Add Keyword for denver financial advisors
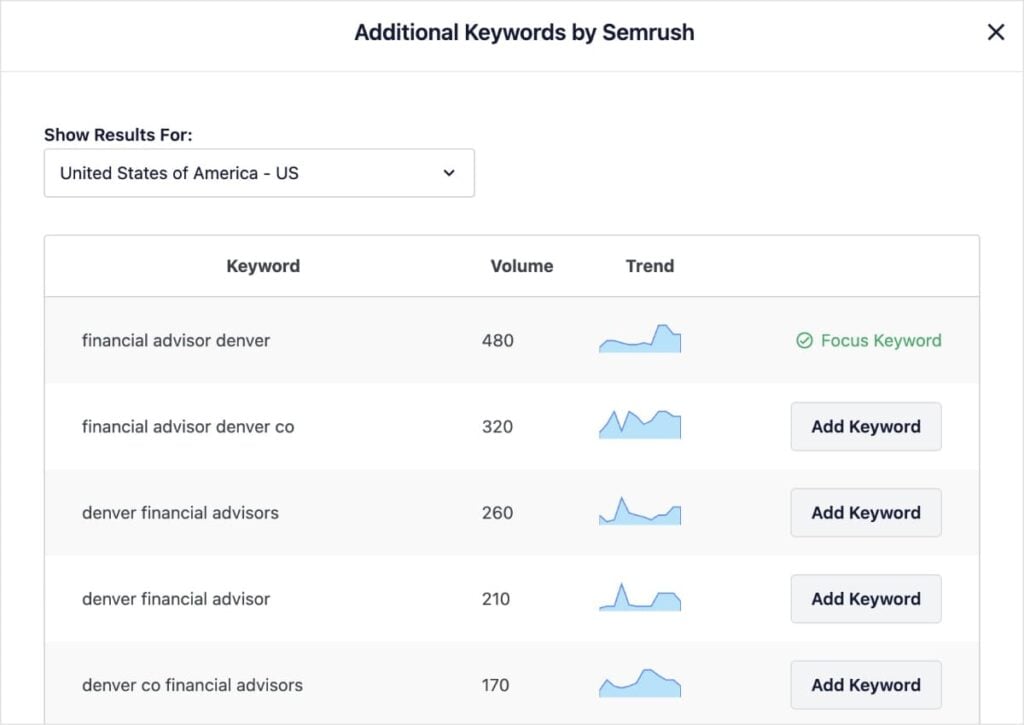The image size is (1024, 725). 865,512
